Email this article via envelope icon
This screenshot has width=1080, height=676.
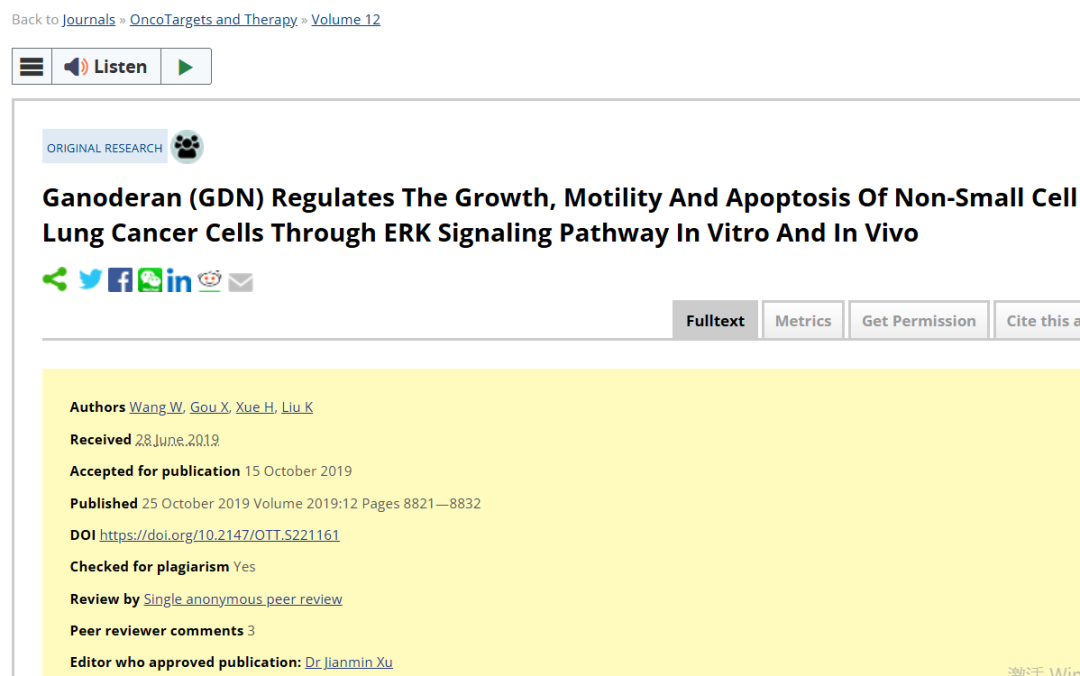tap(240, 282)
